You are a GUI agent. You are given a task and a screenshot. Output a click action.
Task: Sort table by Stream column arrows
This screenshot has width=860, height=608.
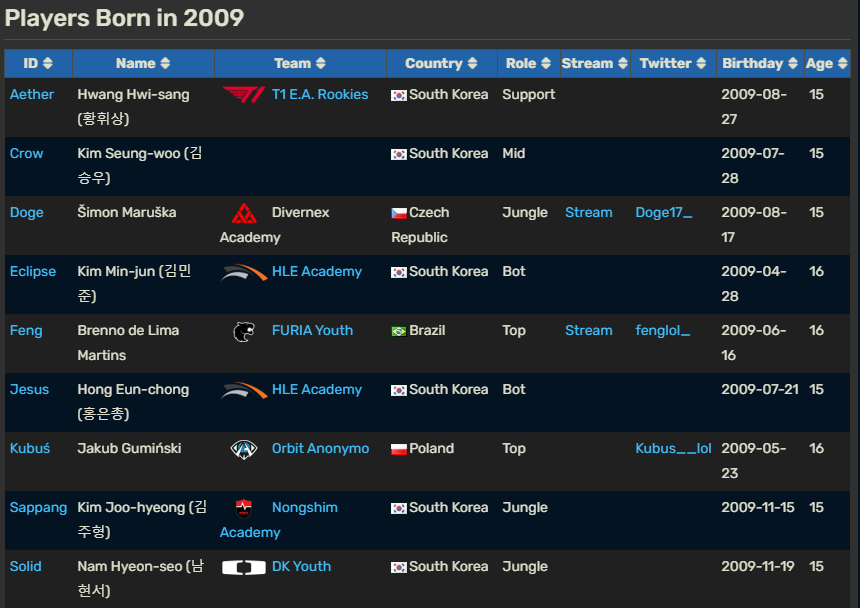coord(623,64)
